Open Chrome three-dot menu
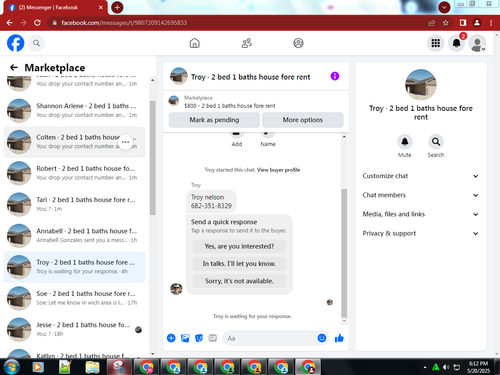The height and width of the screenshot is (375, 500). 491,23
